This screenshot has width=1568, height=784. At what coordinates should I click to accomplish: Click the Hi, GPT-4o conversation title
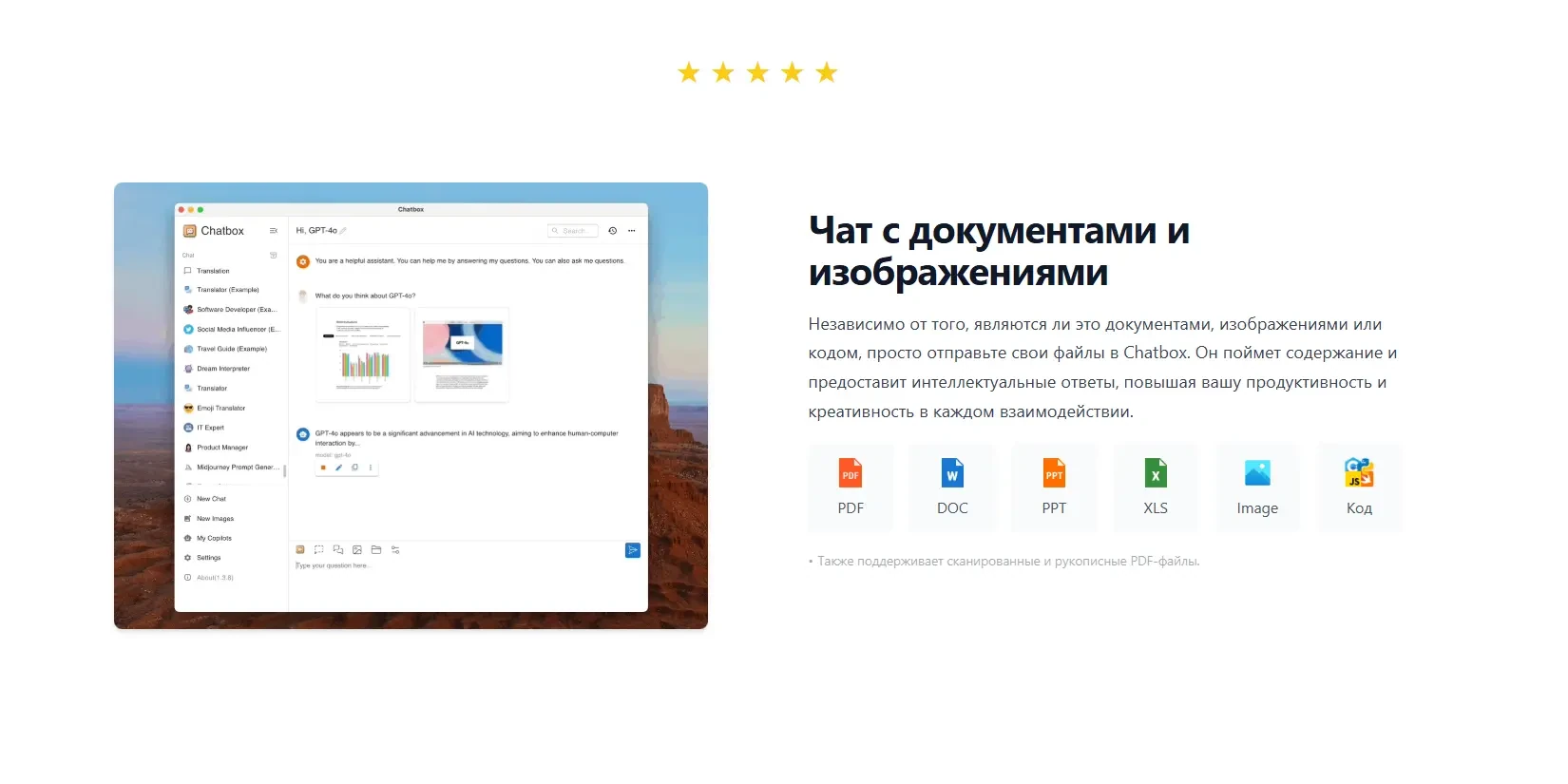tap(316, 231)
